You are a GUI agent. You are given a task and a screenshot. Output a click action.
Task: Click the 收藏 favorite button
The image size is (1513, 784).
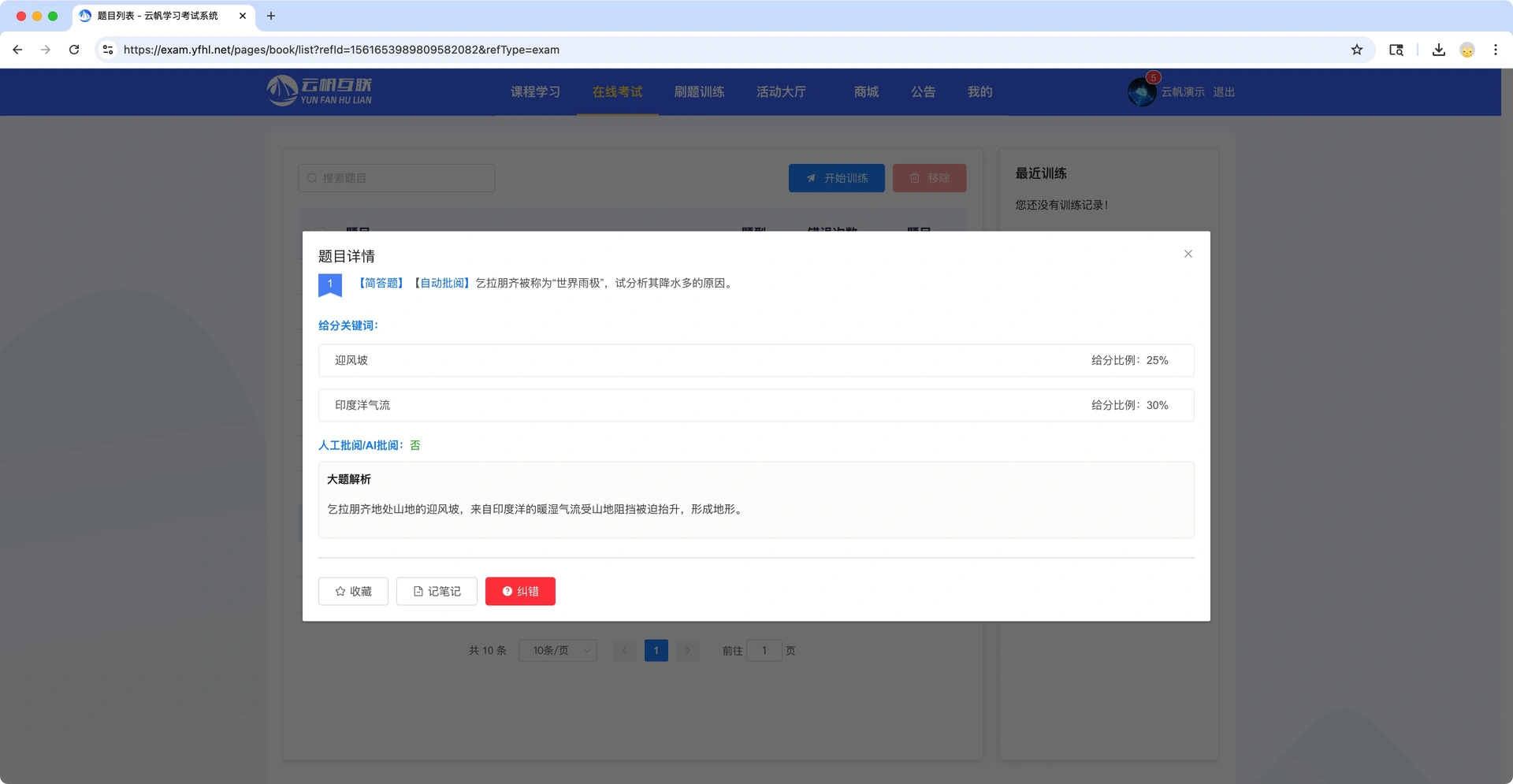(353, 591)
